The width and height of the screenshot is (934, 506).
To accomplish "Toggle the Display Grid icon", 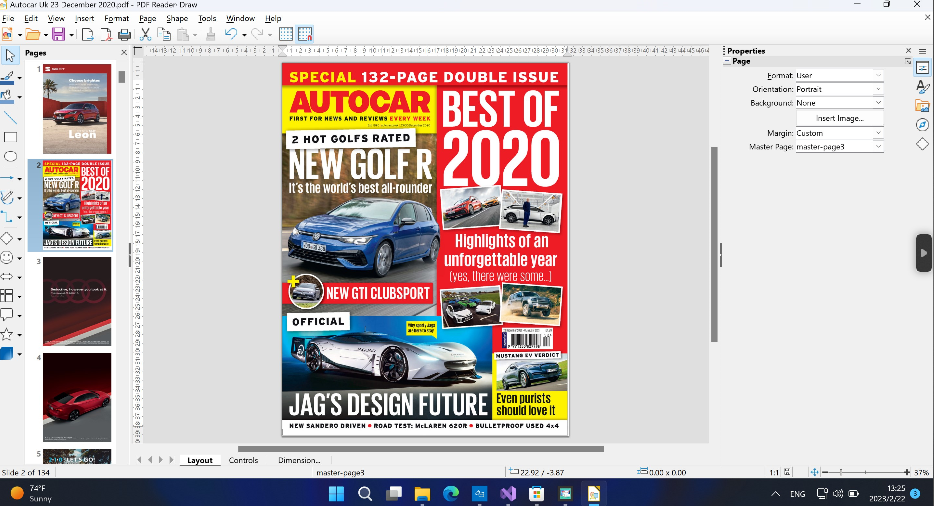I will click(286, 34).
